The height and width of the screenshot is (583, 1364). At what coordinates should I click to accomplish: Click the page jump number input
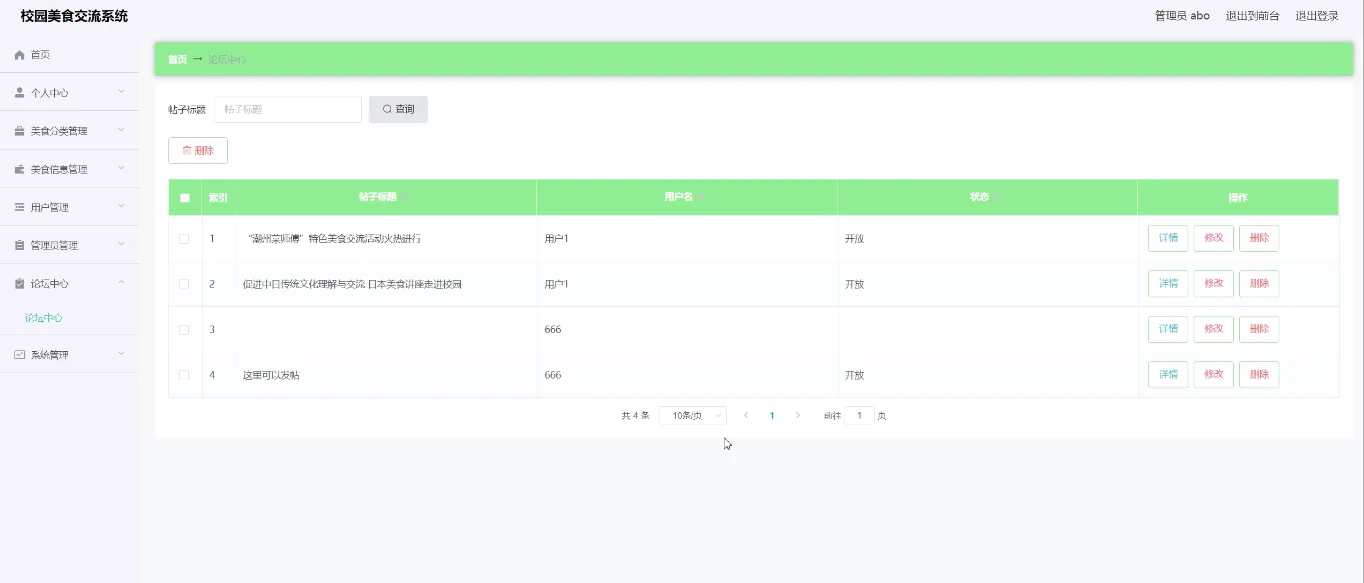click(x=859, y=415)
